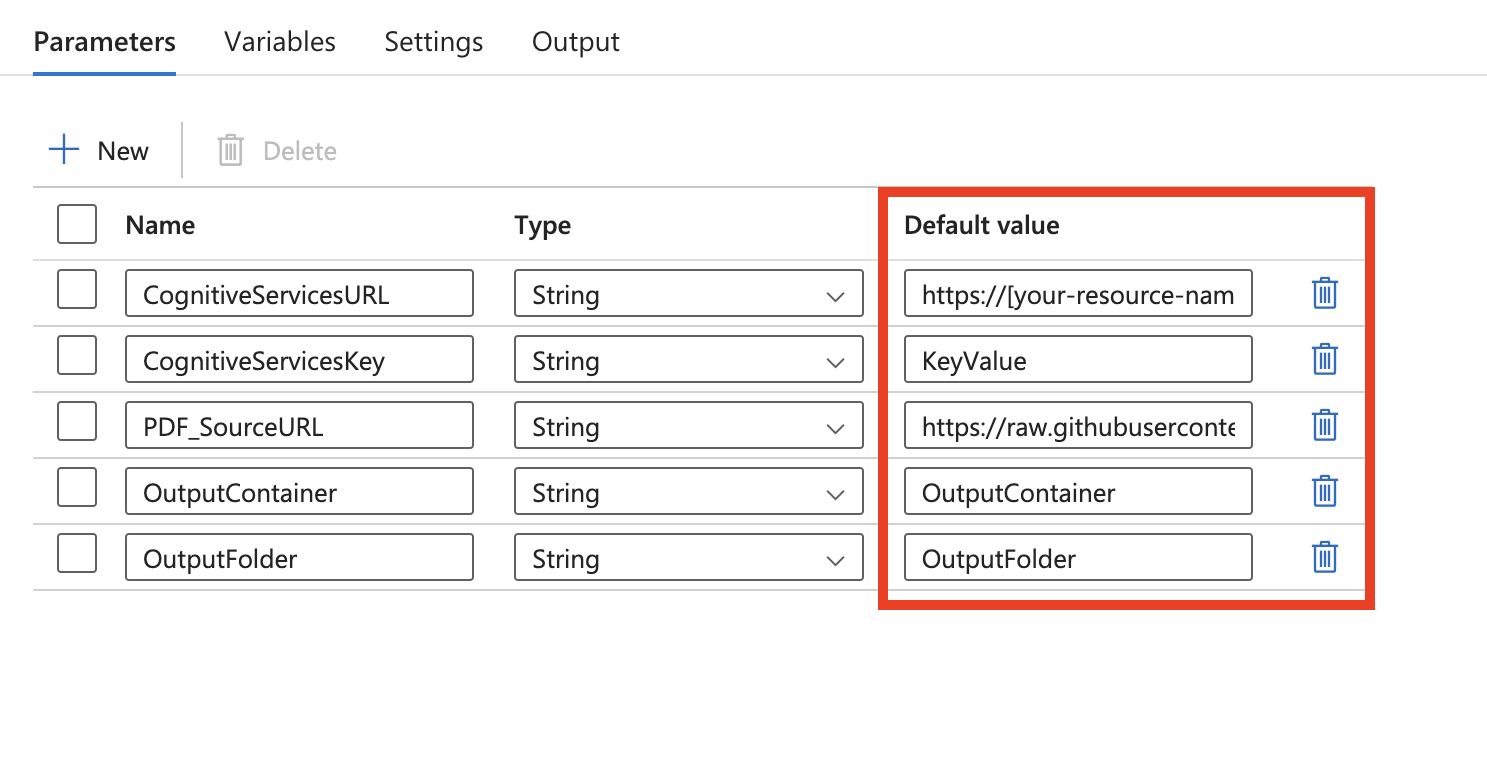Edit the KeyValue default value field
The image size is (1487, 759).
(x=1078, y=361)
